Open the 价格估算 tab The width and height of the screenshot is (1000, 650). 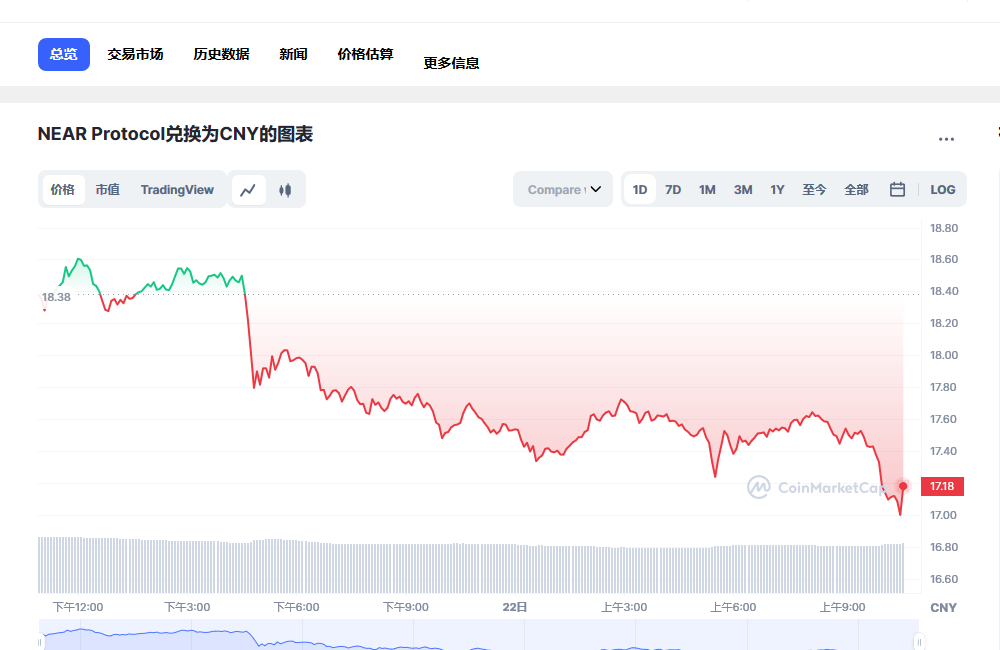tap(365, 54)
